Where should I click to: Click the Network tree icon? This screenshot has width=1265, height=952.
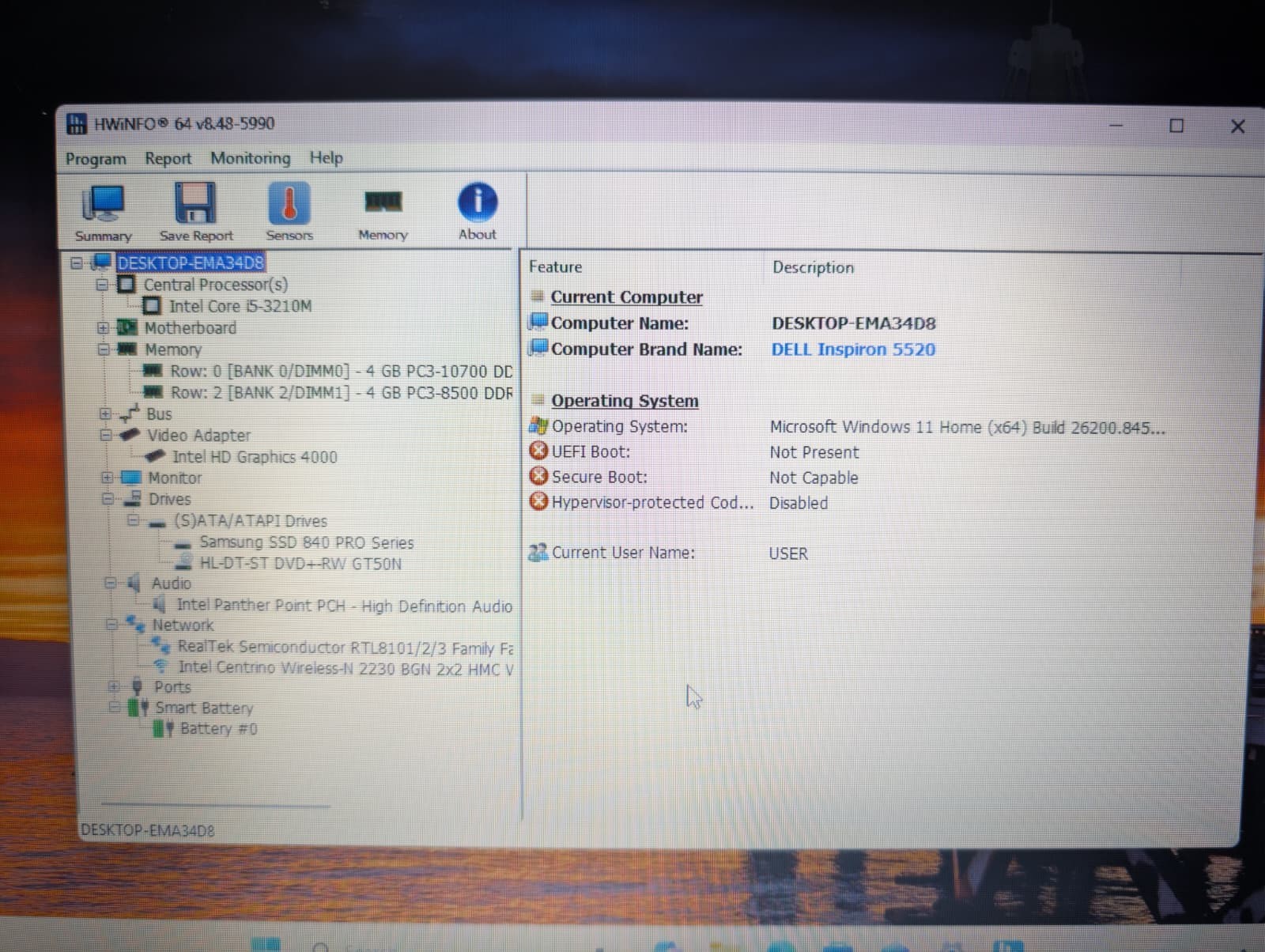(x=135, y=625)
